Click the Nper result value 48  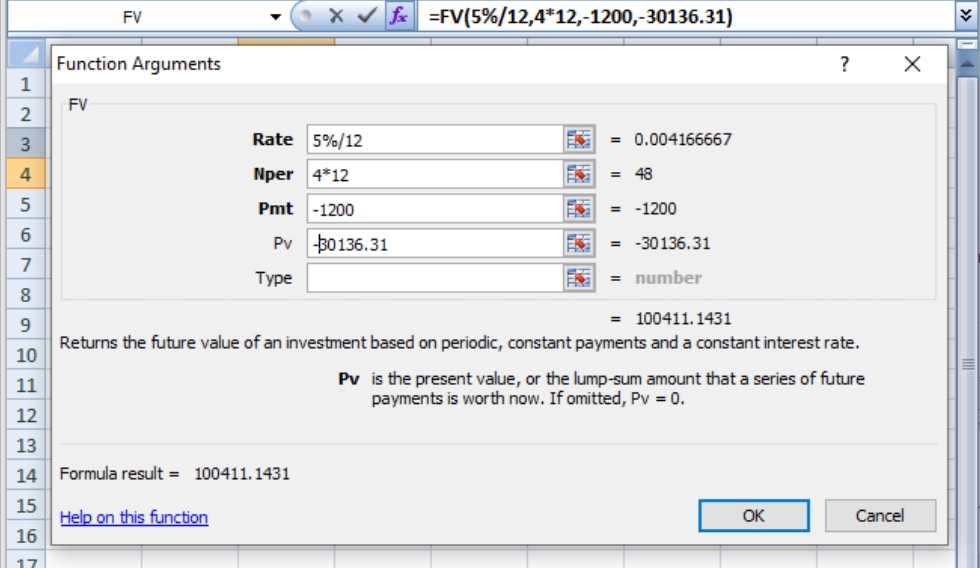[x=644, y=174]
